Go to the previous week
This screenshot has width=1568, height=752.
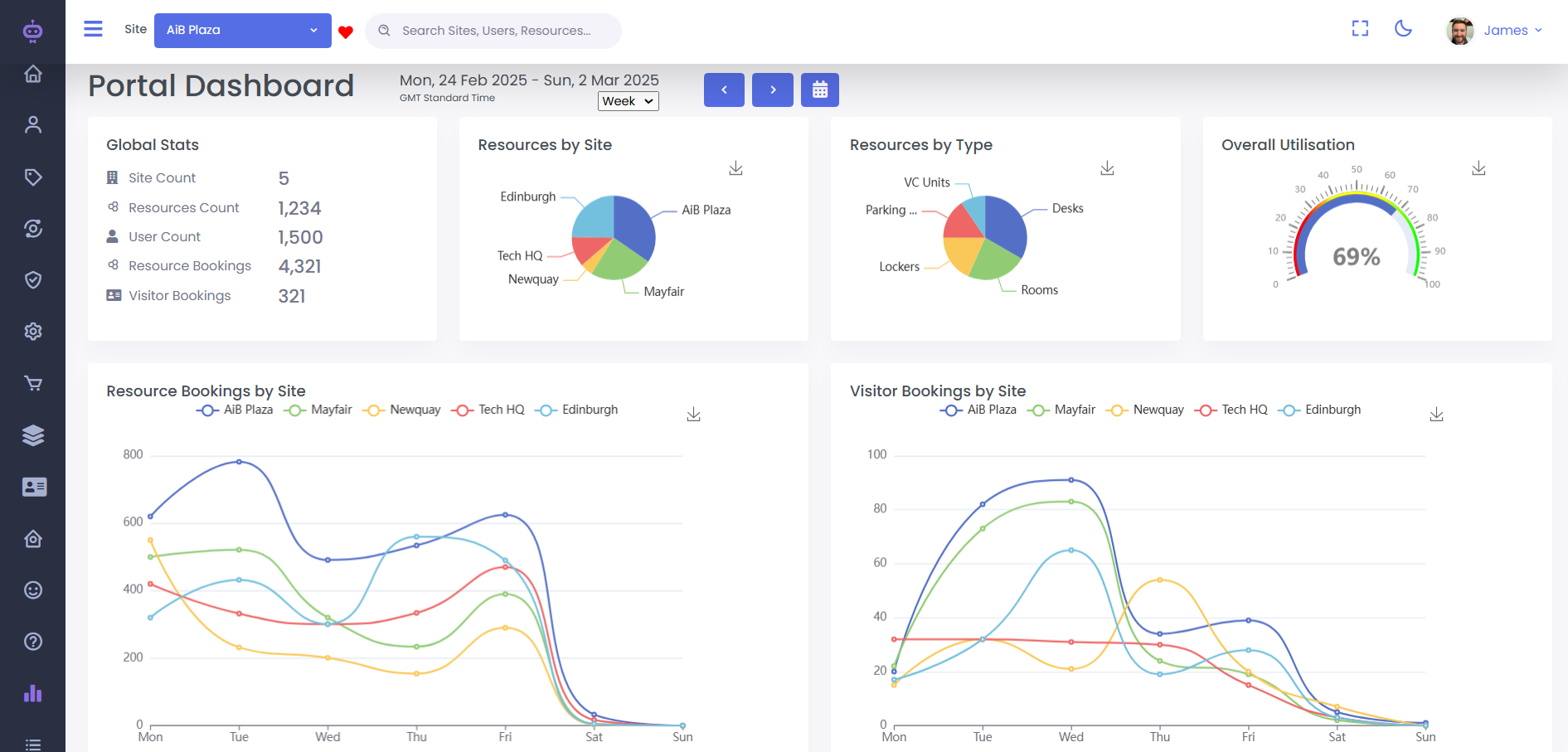click(x=724, y=90)
